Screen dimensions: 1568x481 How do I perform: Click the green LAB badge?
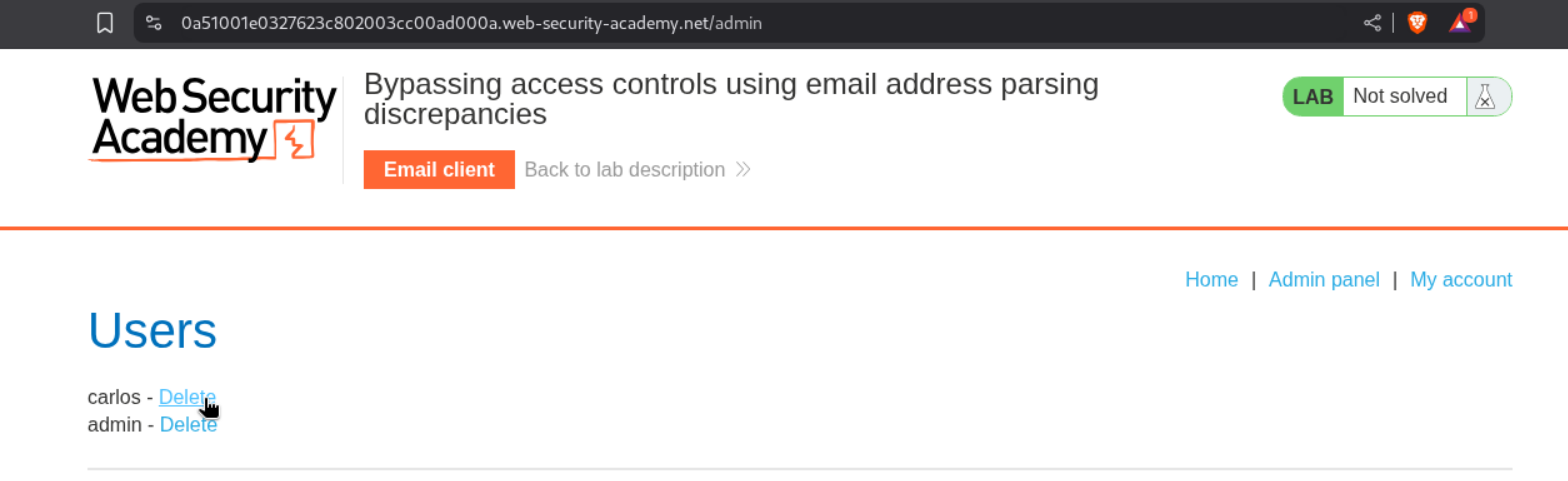(x=1312, y=97)
